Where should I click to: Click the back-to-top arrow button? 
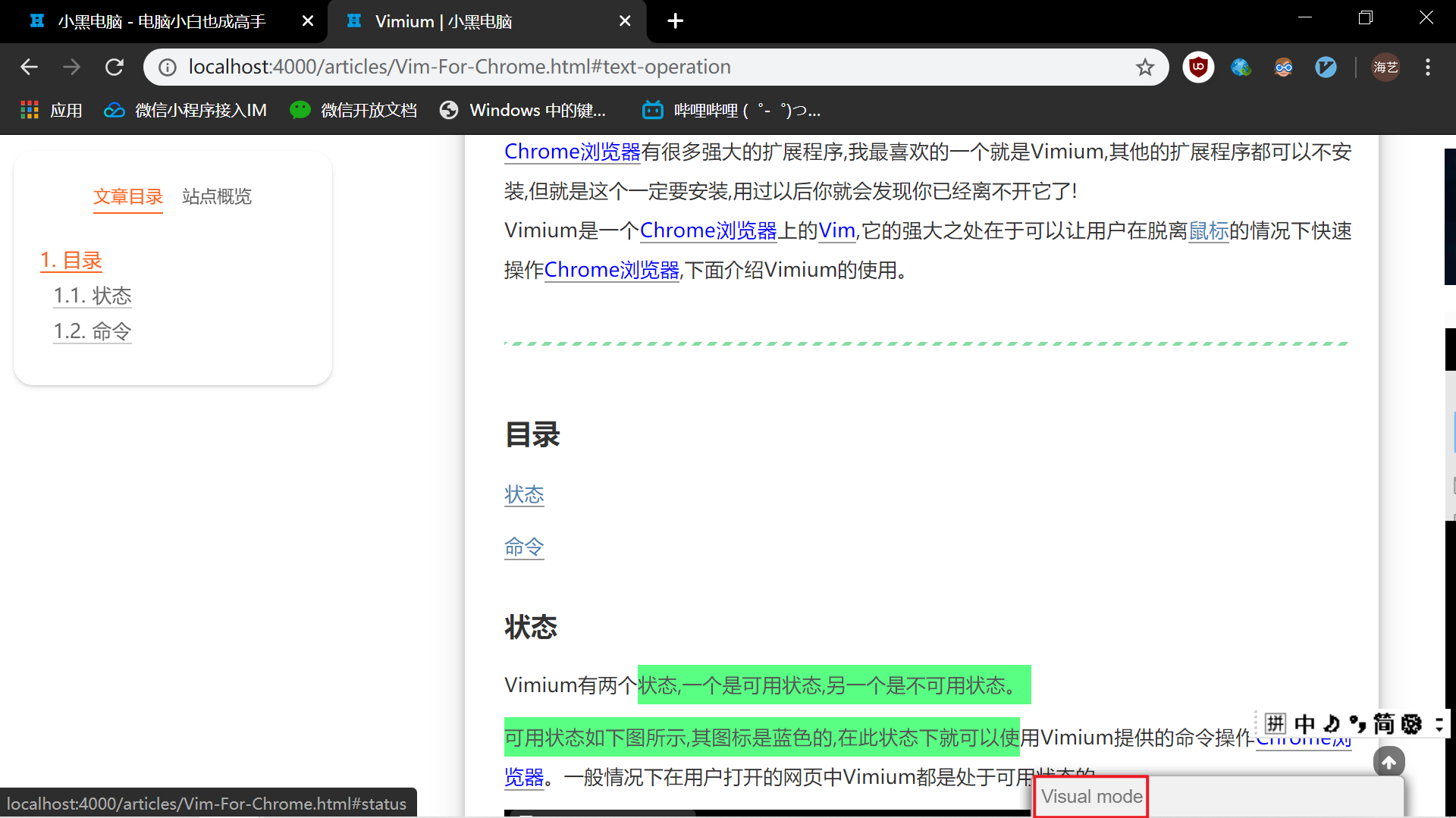tap(1389, 762)
